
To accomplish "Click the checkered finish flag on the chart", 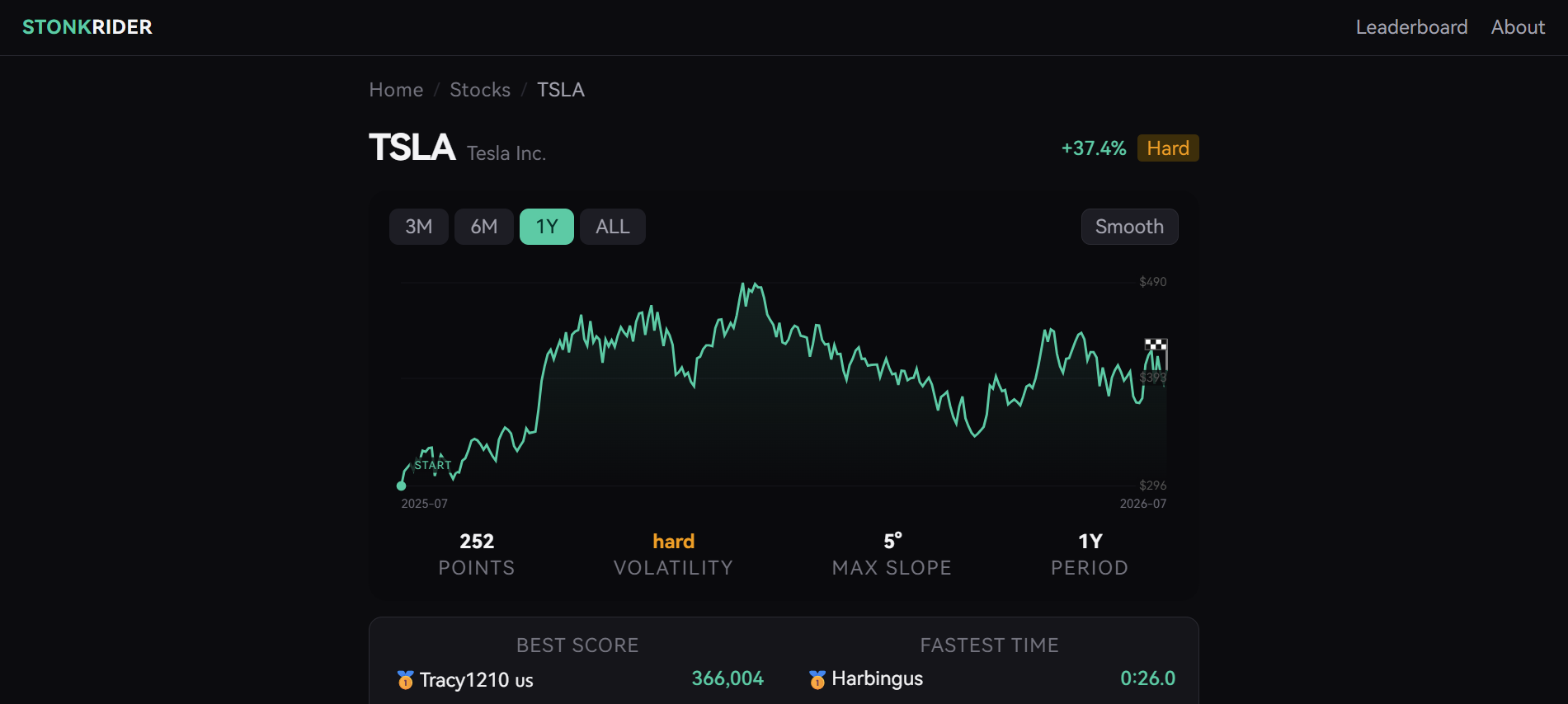I will tap(1156, 345).
